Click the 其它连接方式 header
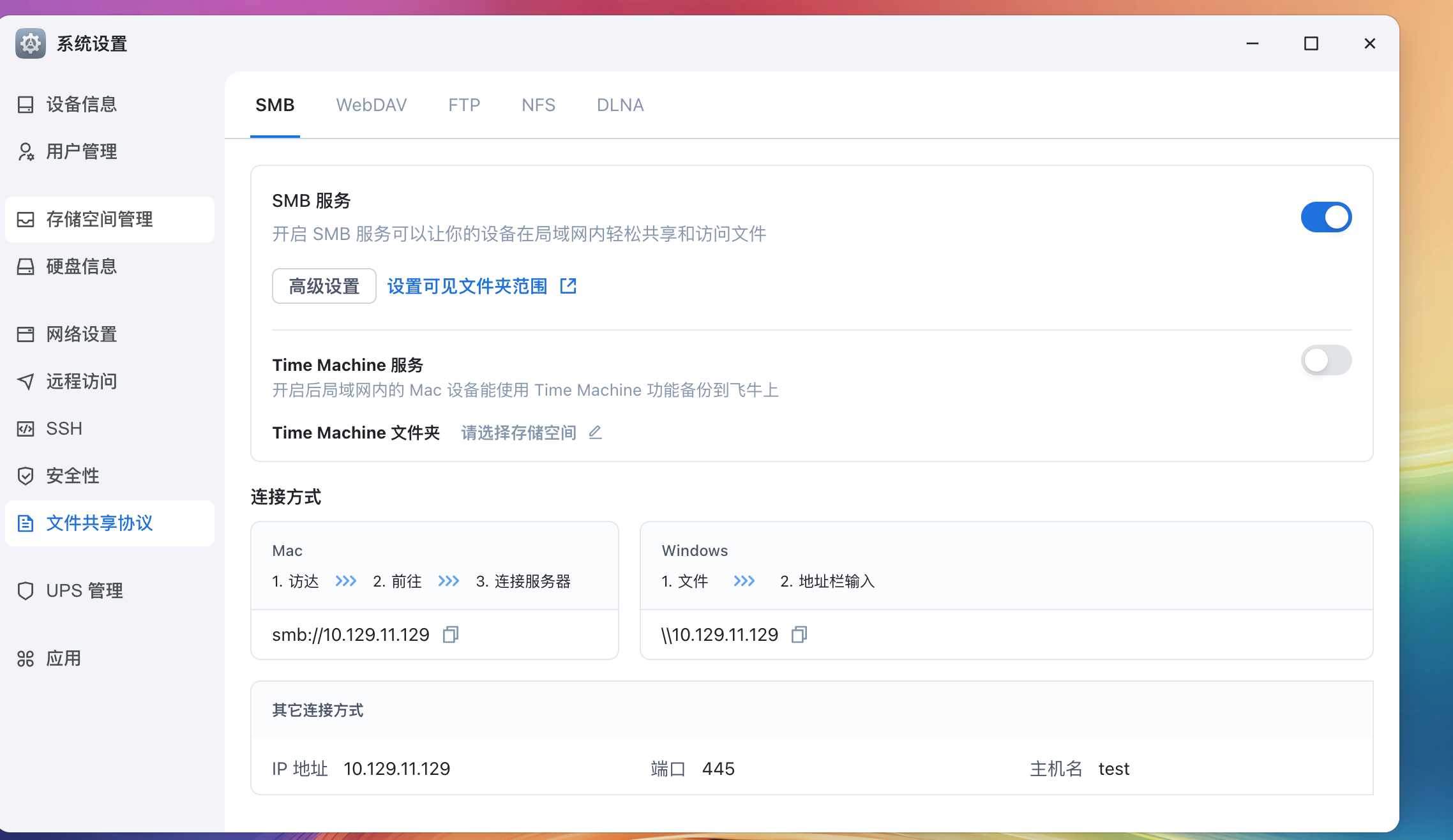This screenshot has width=1453, height=840. click(318, 710)
